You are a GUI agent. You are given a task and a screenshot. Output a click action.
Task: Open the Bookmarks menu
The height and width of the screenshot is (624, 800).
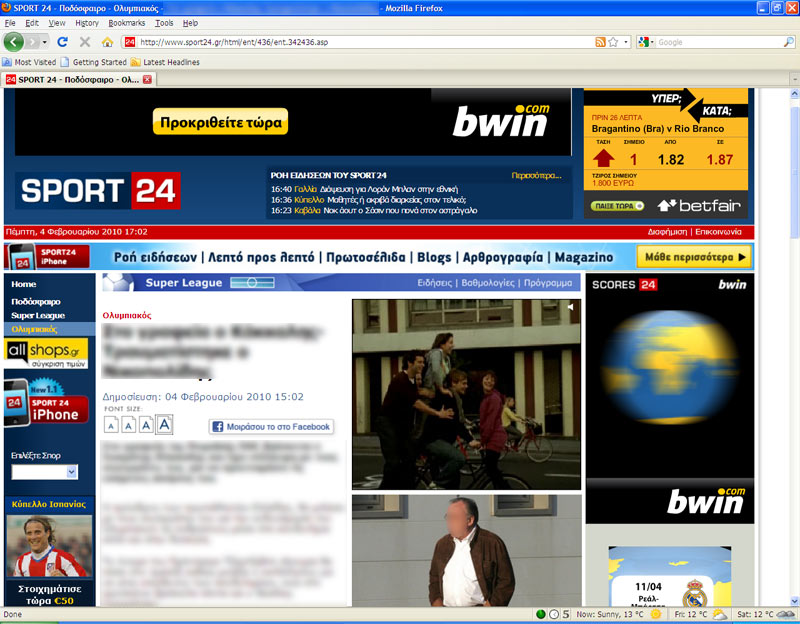click(x=127, y=23)
